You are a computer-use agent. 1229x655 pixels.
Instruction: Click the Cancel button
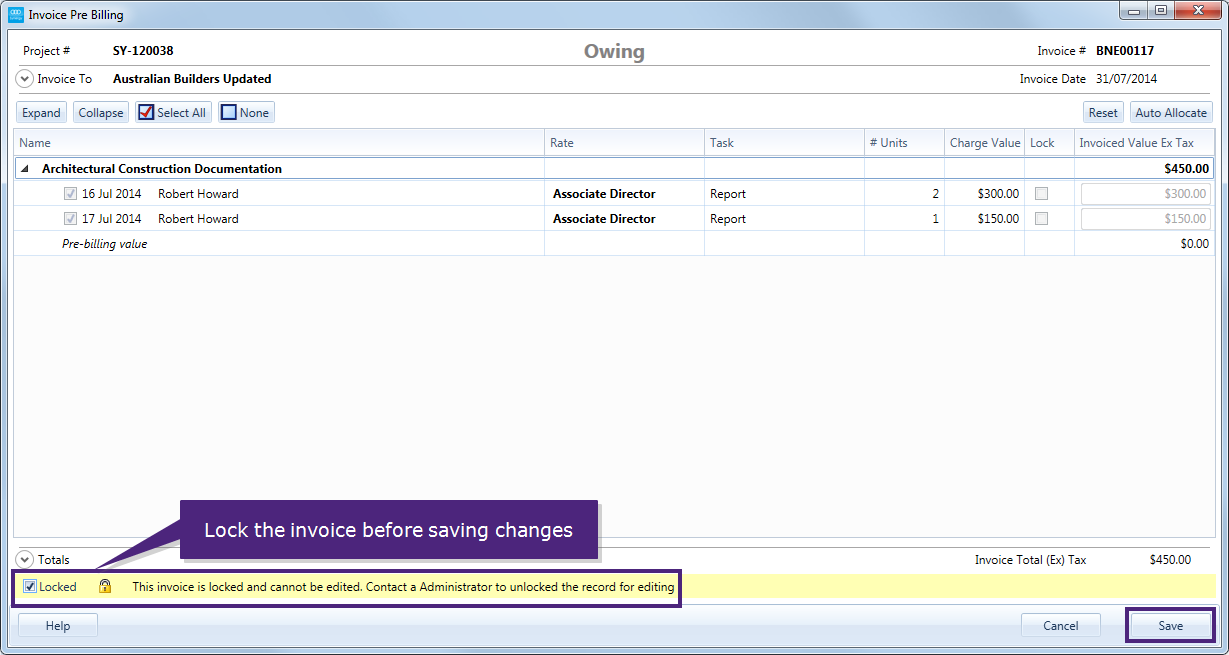pyautogui.click(x=1060, y=626)
